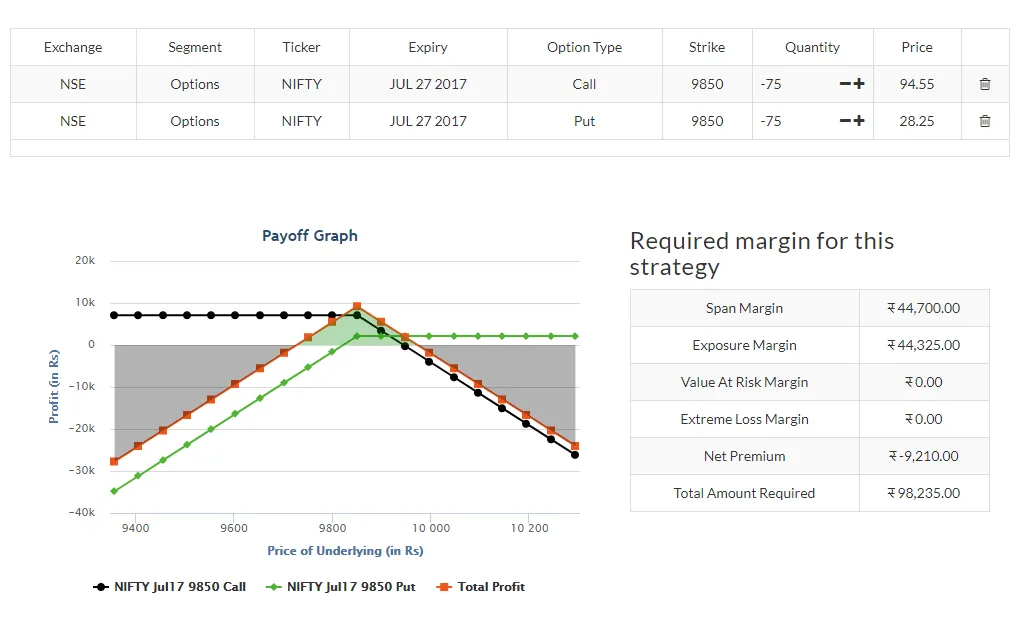1010x625 pixels.
Task: Click the 28.25 price in the Put row
Action: click(916, 121)
